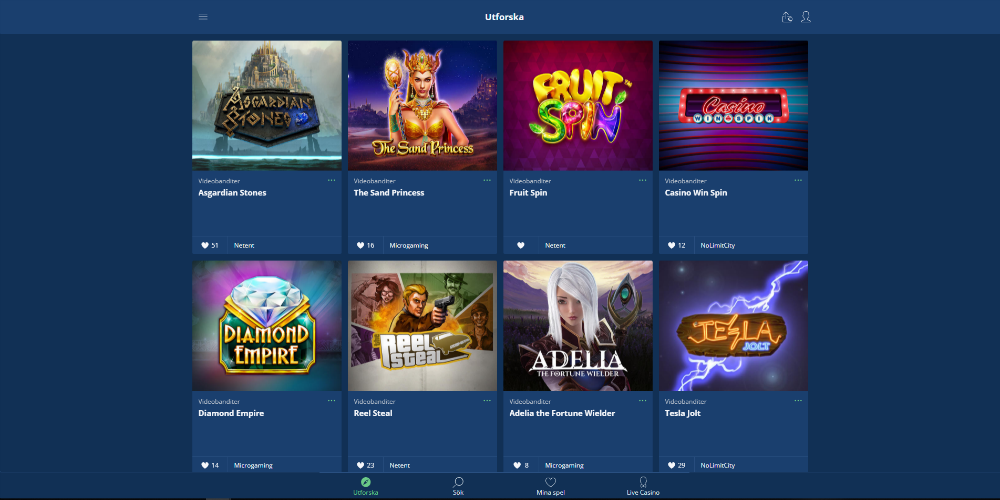
Task: Click Netent provider under Fruit Spin
Action: pos(555,246)
